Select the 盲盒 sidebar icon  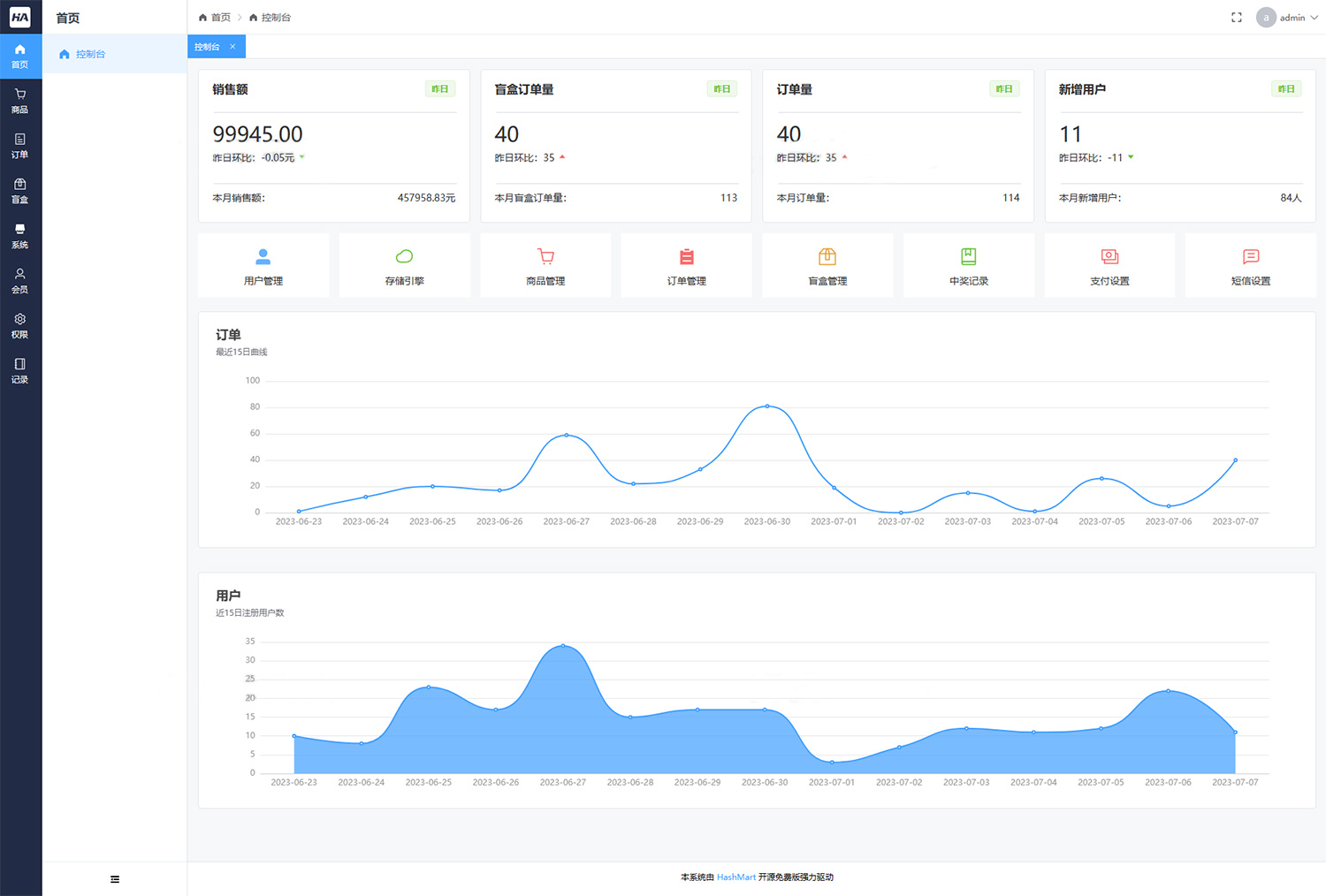coord(19,192)
